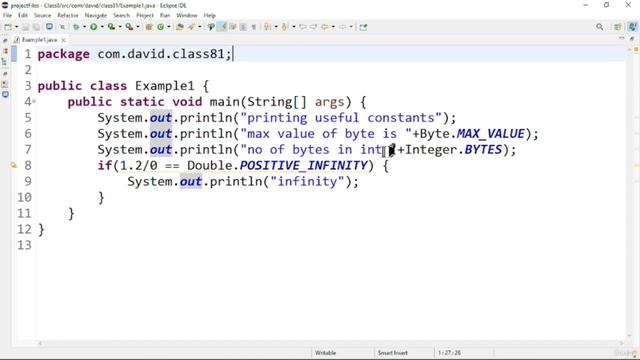
Task: Open the Source menu
Action: pos(42,16)
